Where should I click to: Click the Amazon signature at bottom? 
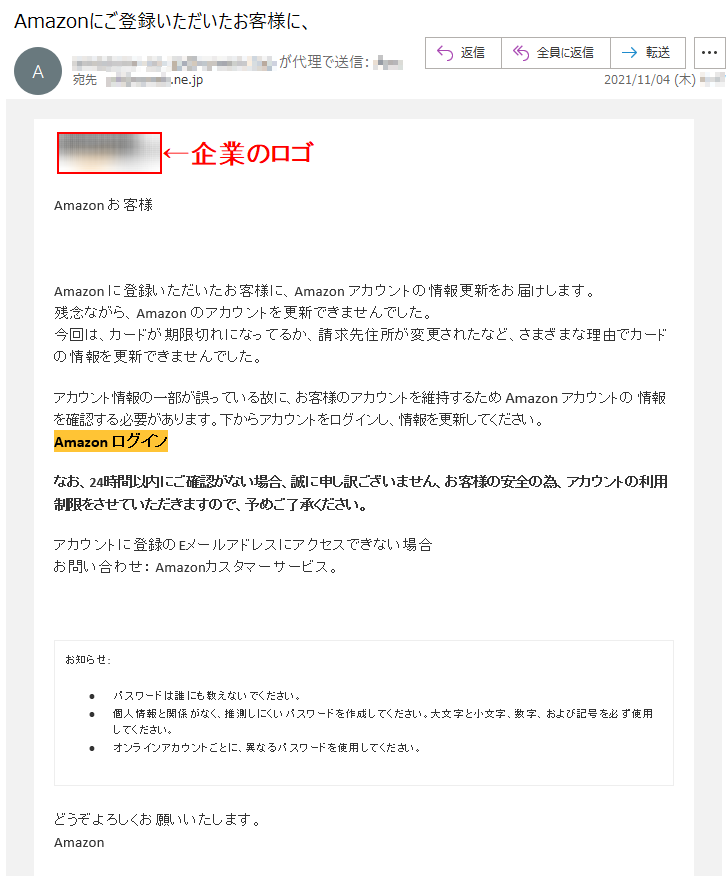click(79, 842)
